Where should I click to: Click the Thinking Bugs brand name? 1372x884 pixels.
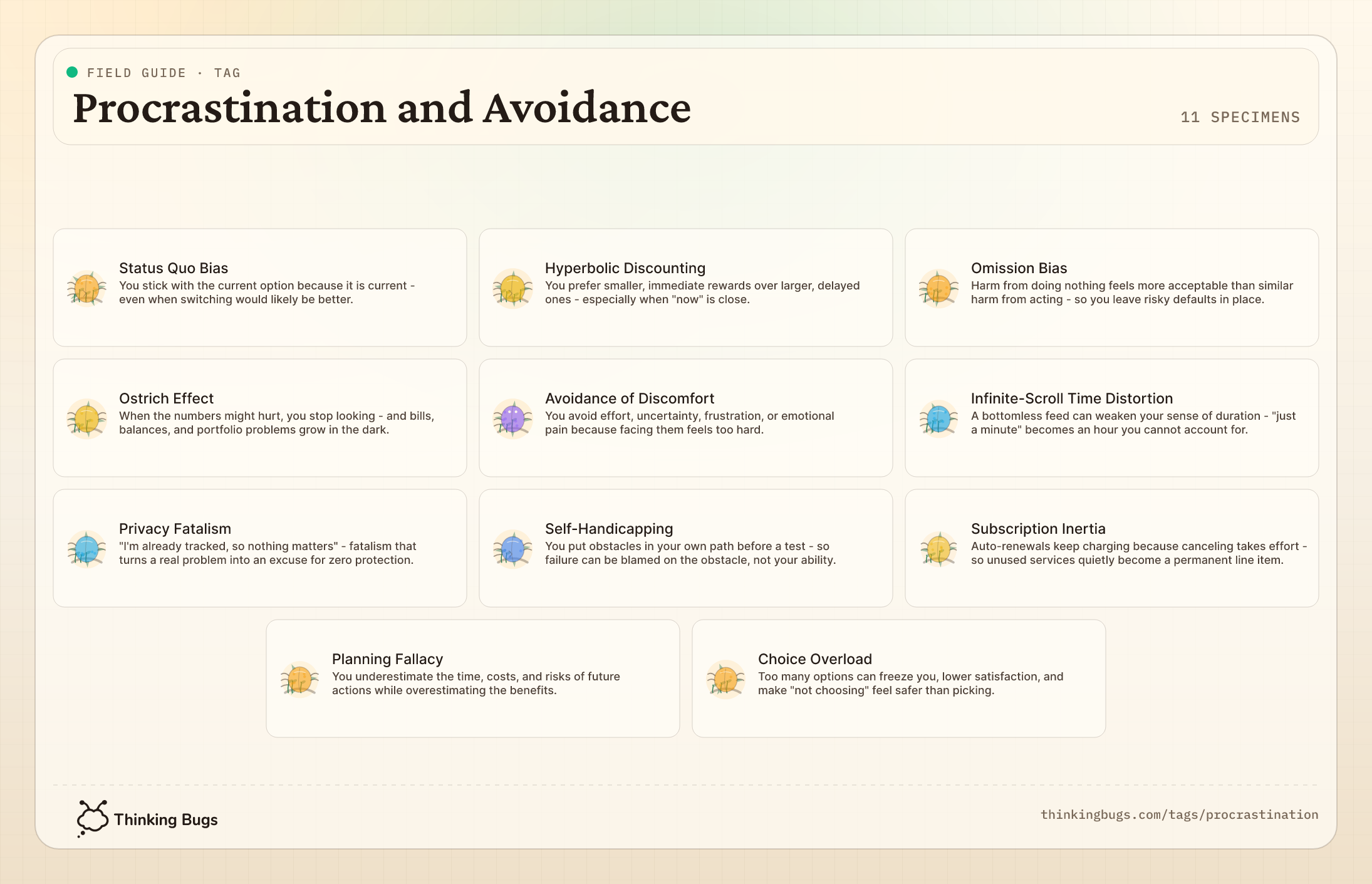(x=166, y=819)
